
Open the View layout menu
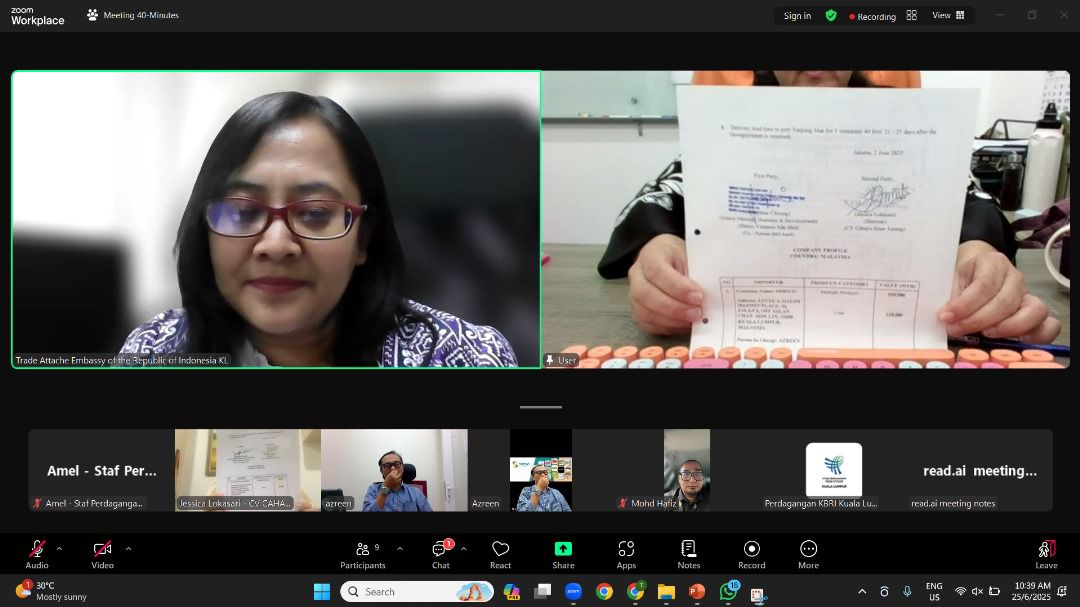pos(948,15)
